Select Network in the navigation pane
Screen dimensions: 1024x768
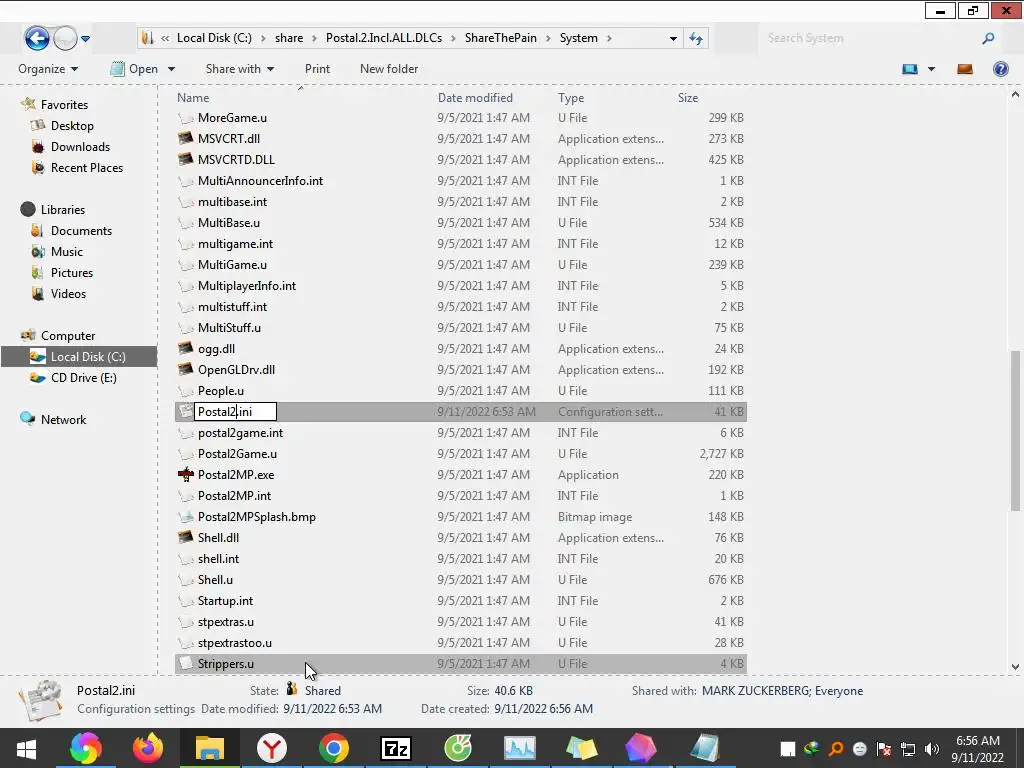[x=63, y=419]
